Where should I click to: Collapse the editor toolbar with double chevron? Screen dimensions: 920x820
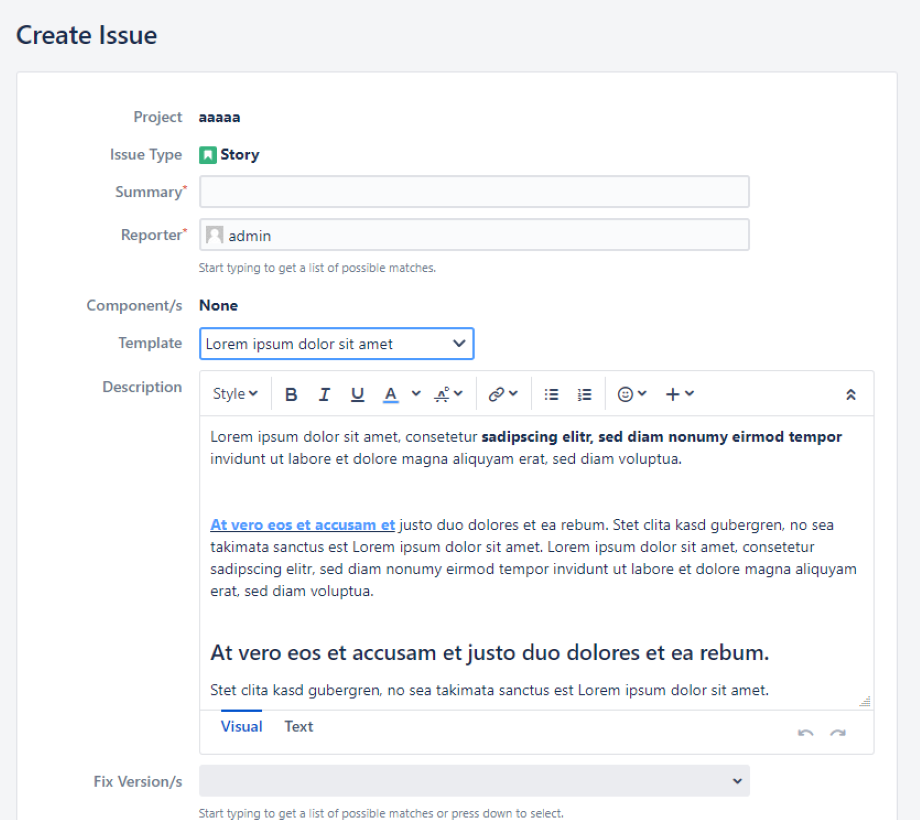click(x=851, y=395)
